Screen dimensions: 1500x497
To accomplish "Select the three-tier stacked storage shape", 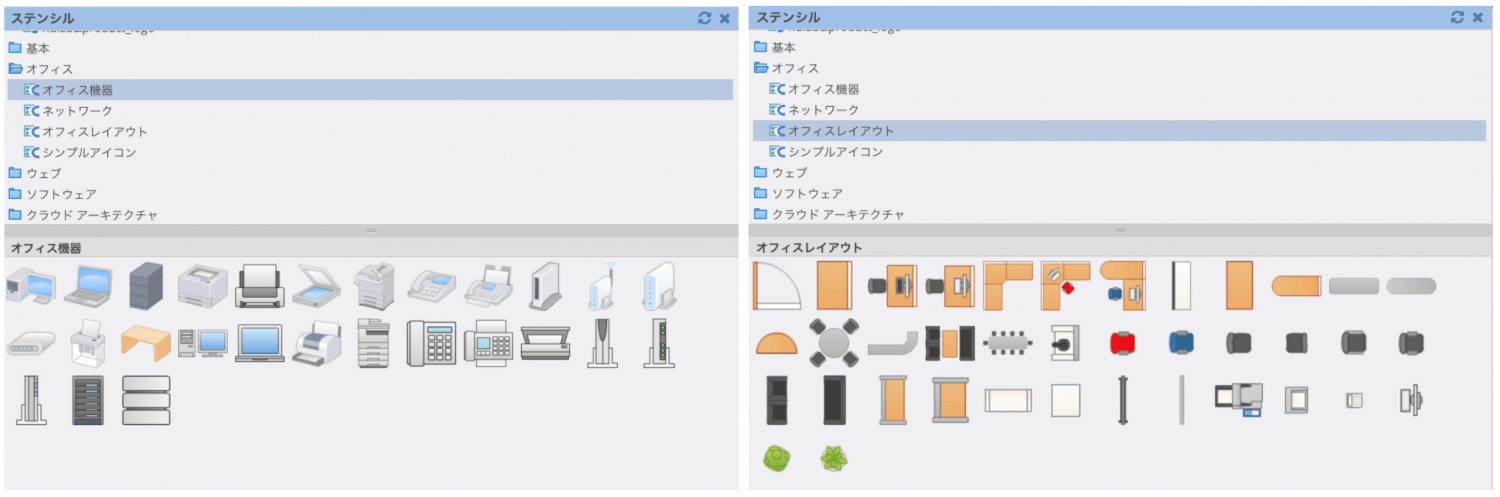I will 145,400.
